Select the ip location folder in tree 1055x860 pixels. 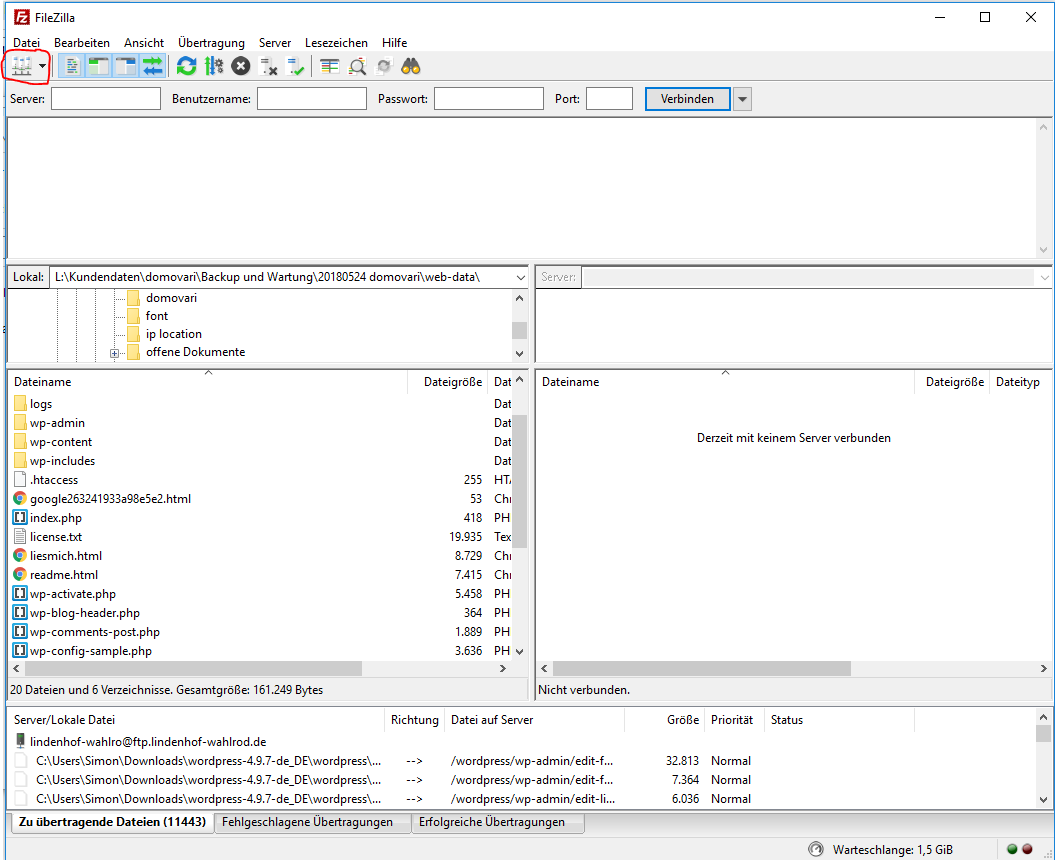(x=174, y=334)
